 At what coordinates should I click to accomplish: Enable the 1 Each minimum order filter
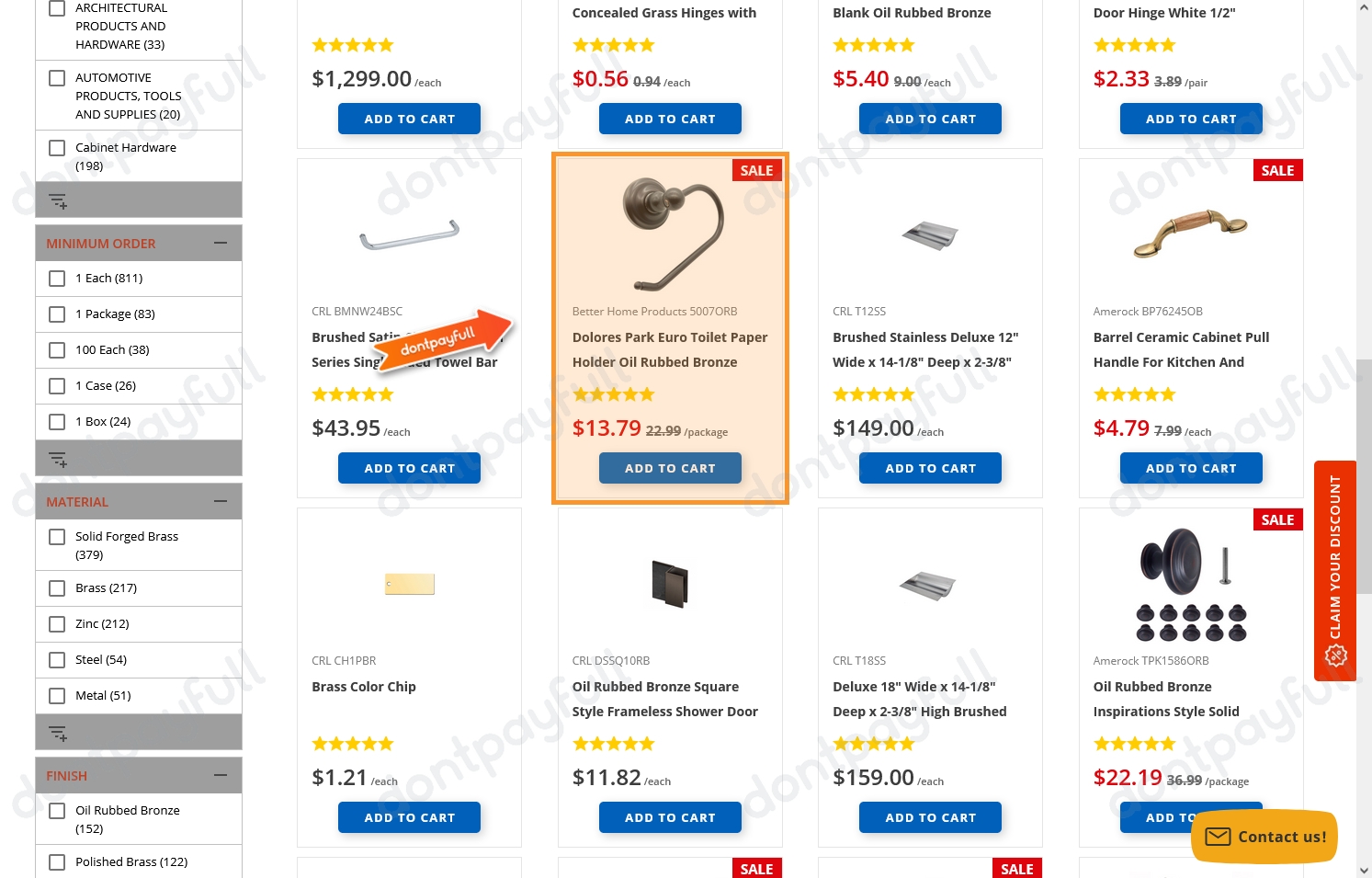coord(56,279)
